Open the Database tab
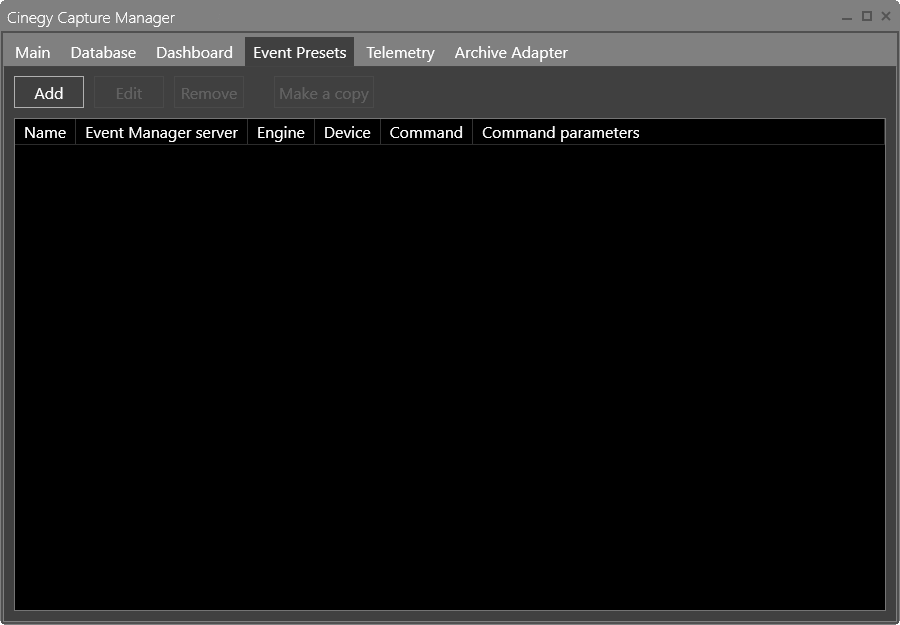Screen dimensions: 900x625 103,52
